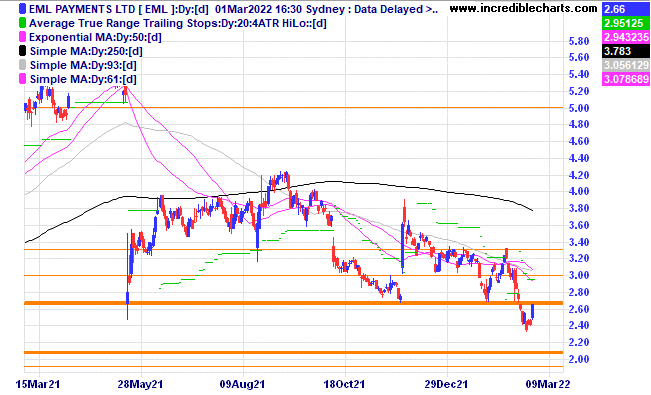The width and height of the screenshot is (651, 395).
Task: Click the 2.00 price axis label
Action: [x=579, y=359]
